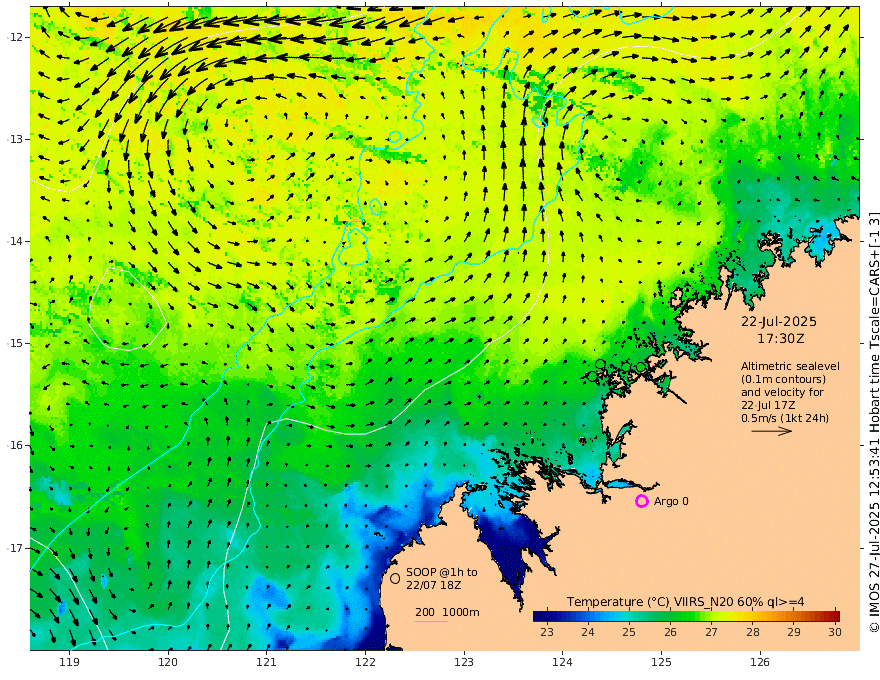
Task: Click the 0.5m/s velocity scale arrow
Action: coord(772,431)
